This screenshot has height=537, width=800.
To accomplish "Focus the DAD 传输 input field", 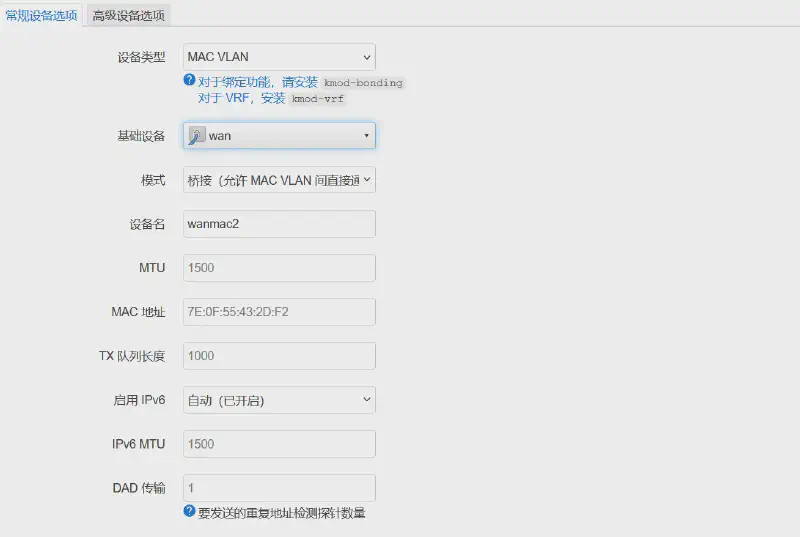I will (279, 488).
